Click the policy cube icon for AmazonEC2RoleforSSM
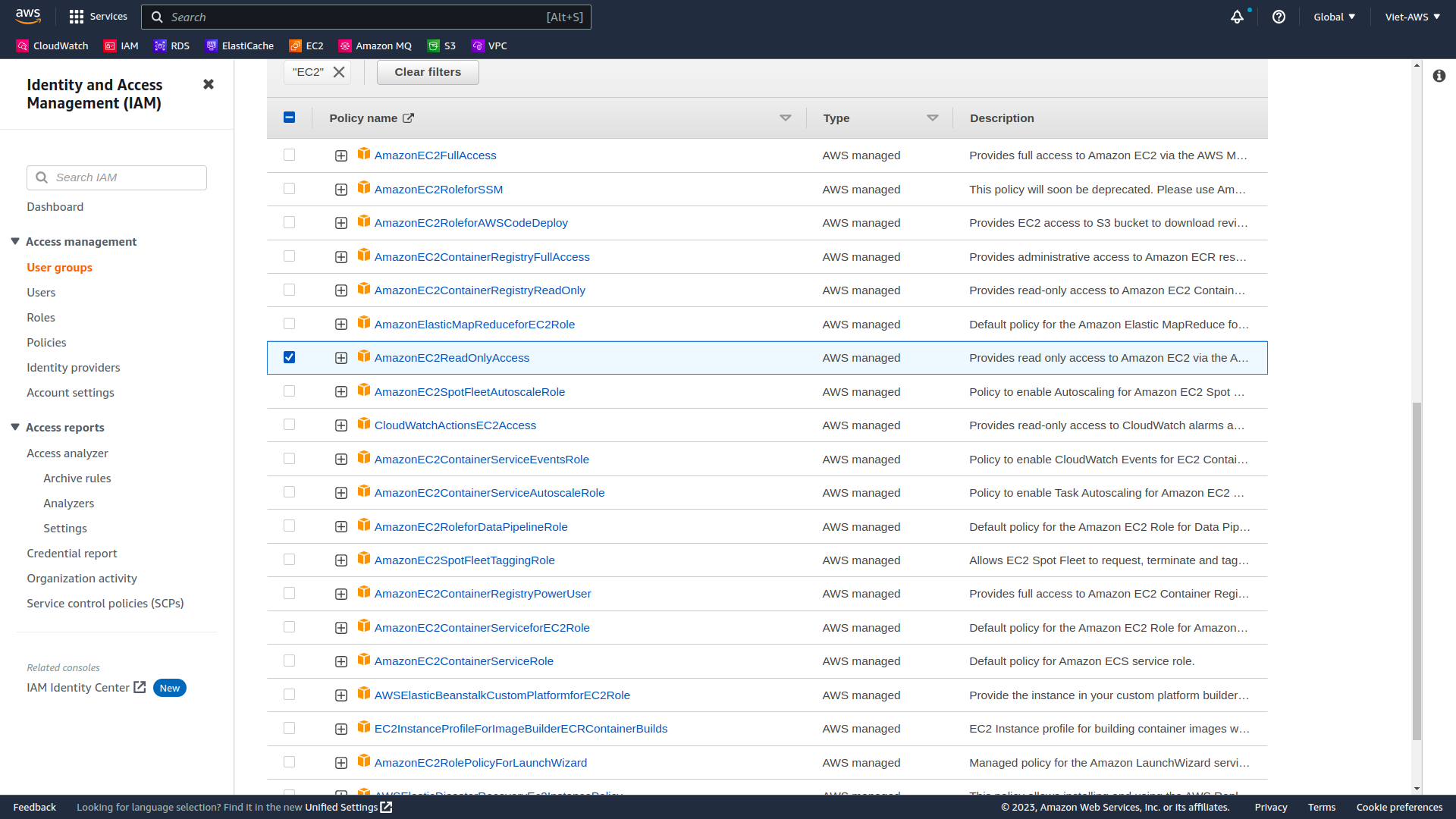The width and height of the screenshot is (1456, 819). pos(364,188)
